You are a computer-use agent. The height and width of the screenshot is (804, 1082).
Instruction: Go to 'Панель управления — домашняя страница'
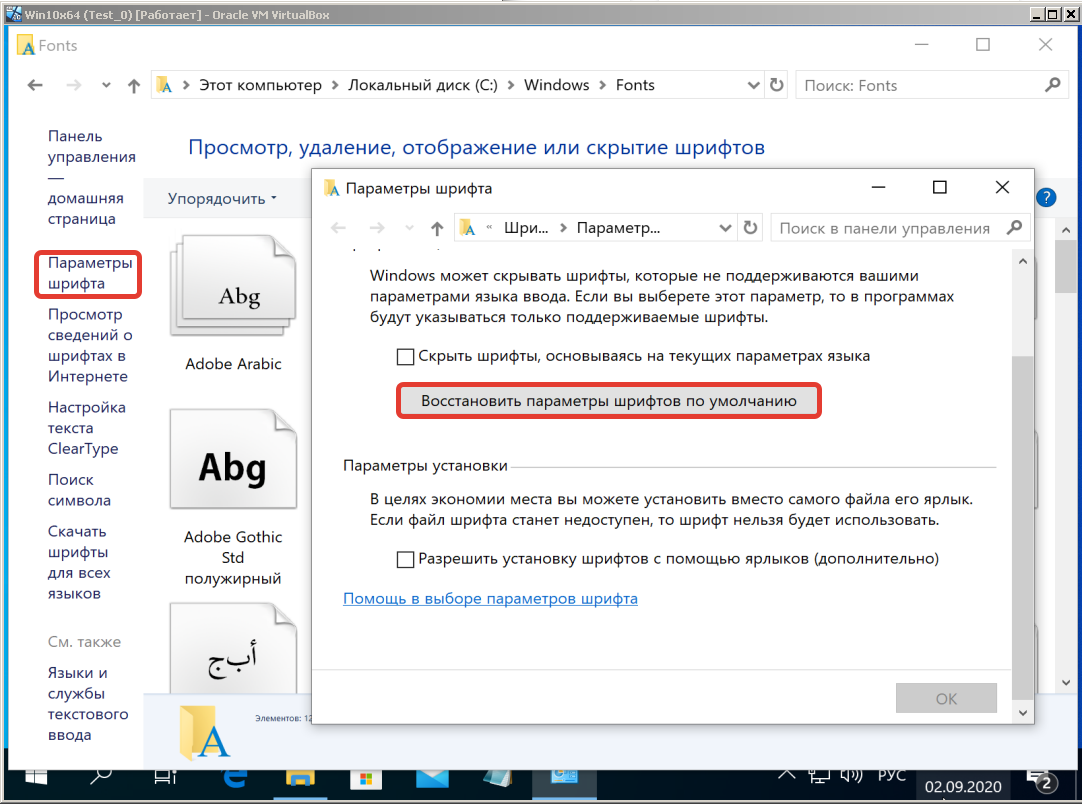(x=91, y=177)
